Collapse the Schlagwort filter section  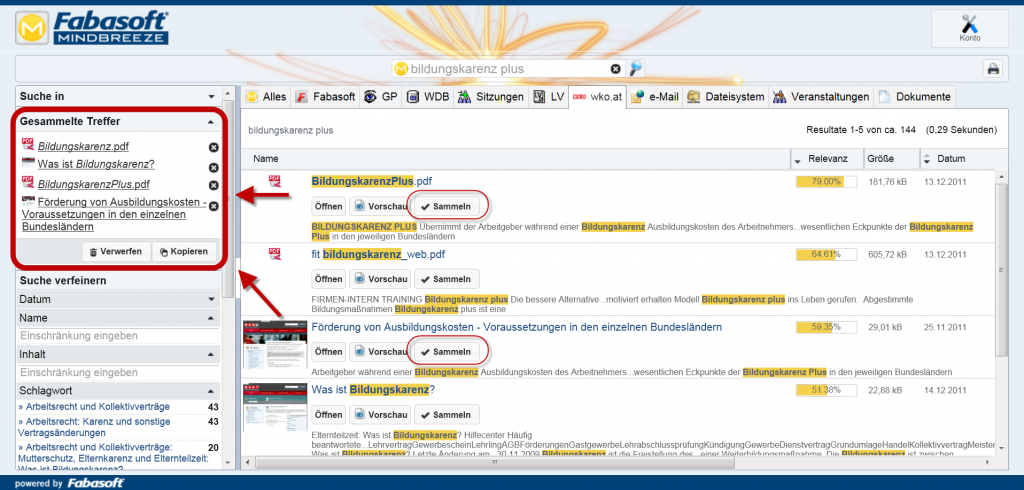click(211, 391)
